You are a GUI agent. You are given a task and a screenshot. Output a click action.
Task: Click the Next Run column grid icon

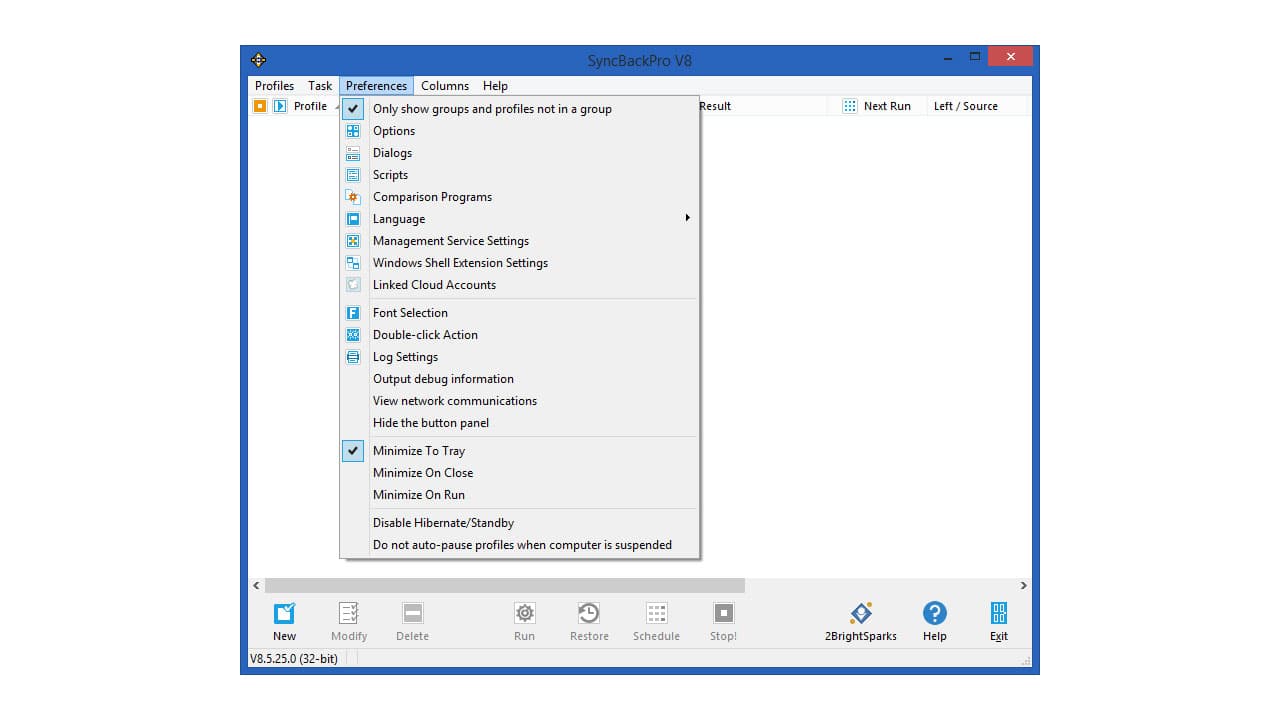849,106
